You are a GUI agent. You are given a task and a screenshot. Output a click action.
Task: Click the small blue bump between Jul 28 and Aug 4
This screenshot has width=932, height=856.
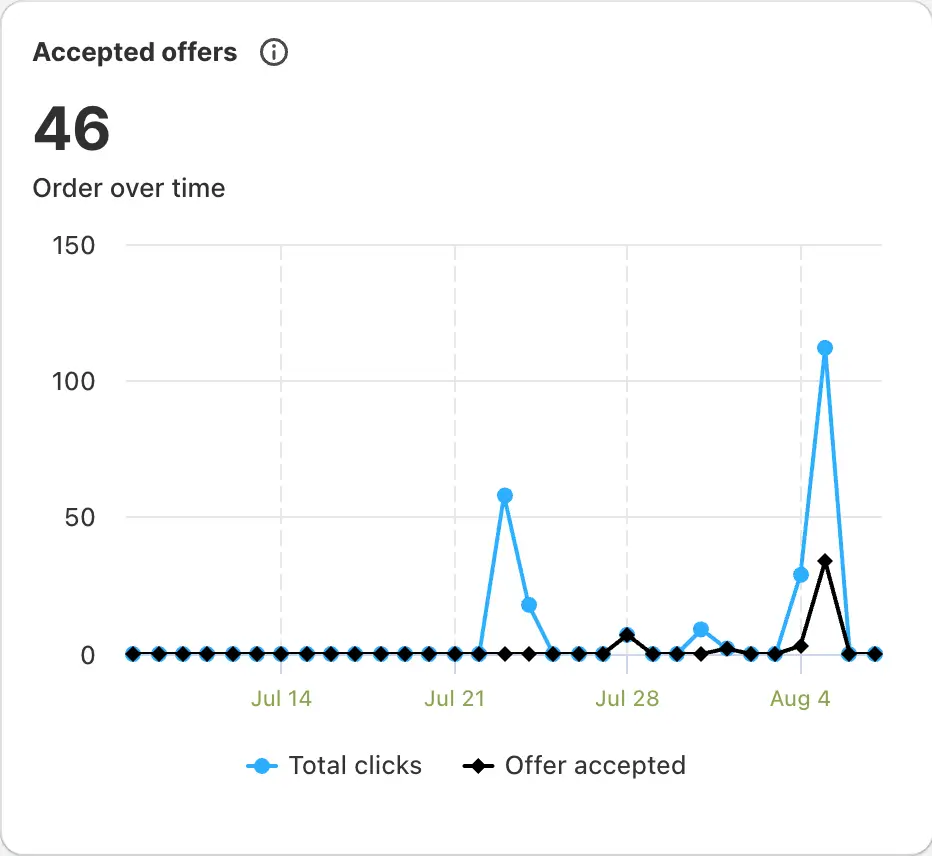701,629
